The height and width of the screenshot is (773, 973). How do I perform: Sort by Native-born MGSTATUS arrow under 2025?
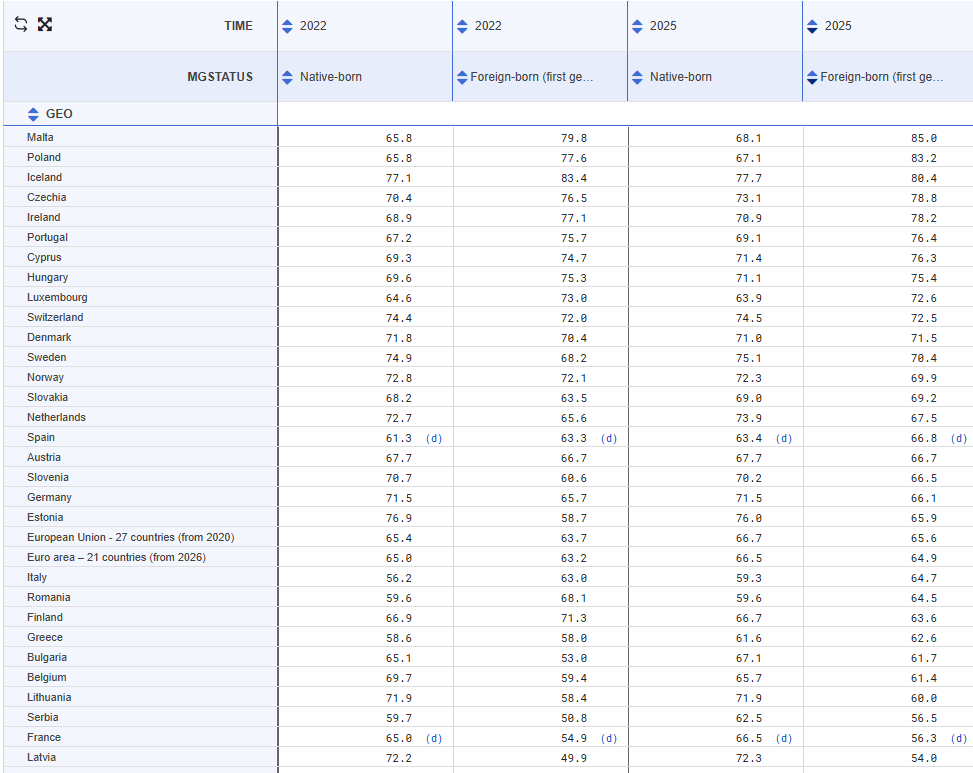[637, 77]
